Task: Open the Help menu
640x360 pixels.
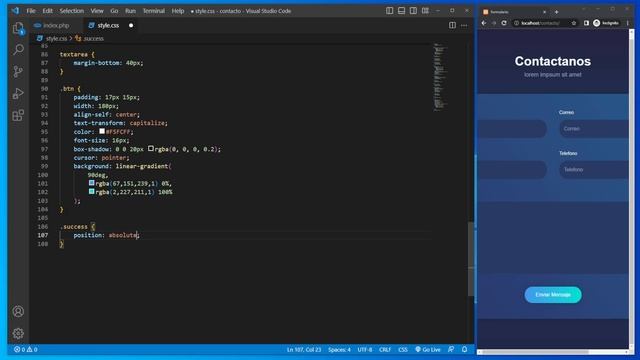Action: 178,11
